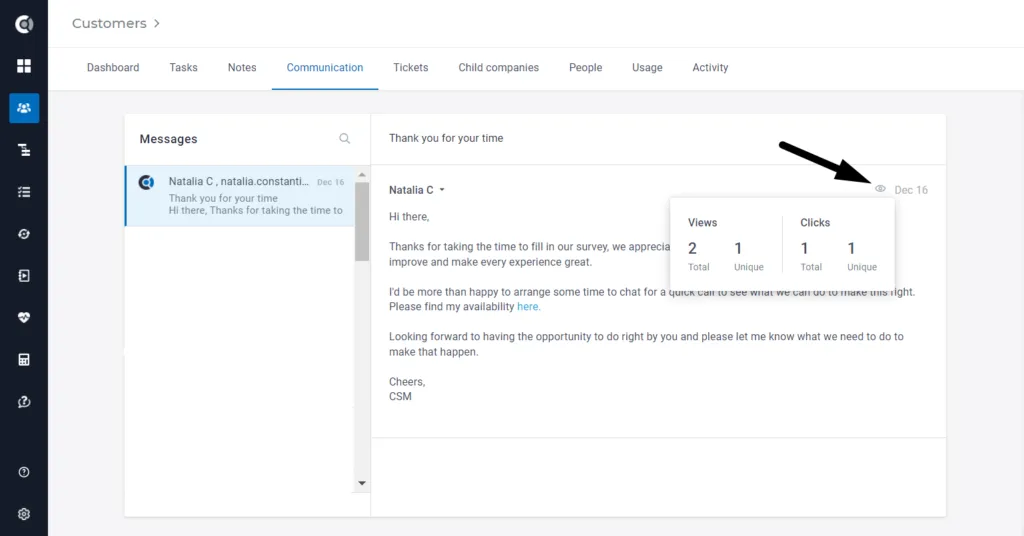Click the eye views icon near Dec 16
Viewport: 1024px width, 536px height.
pyautogui.click(x=880, y=189)
